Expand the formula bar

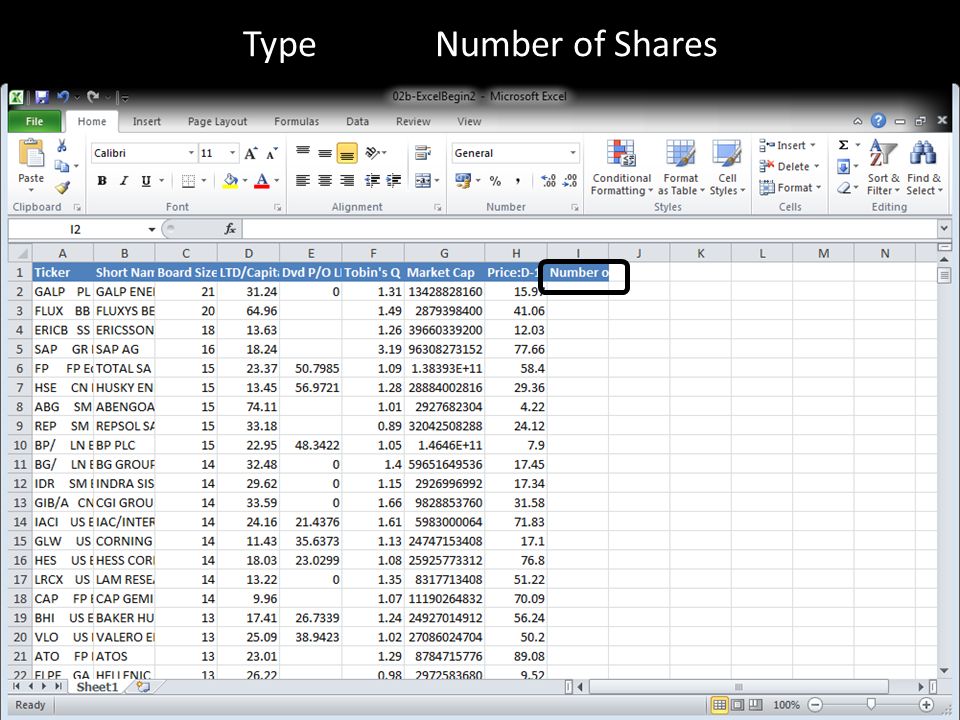943,228
